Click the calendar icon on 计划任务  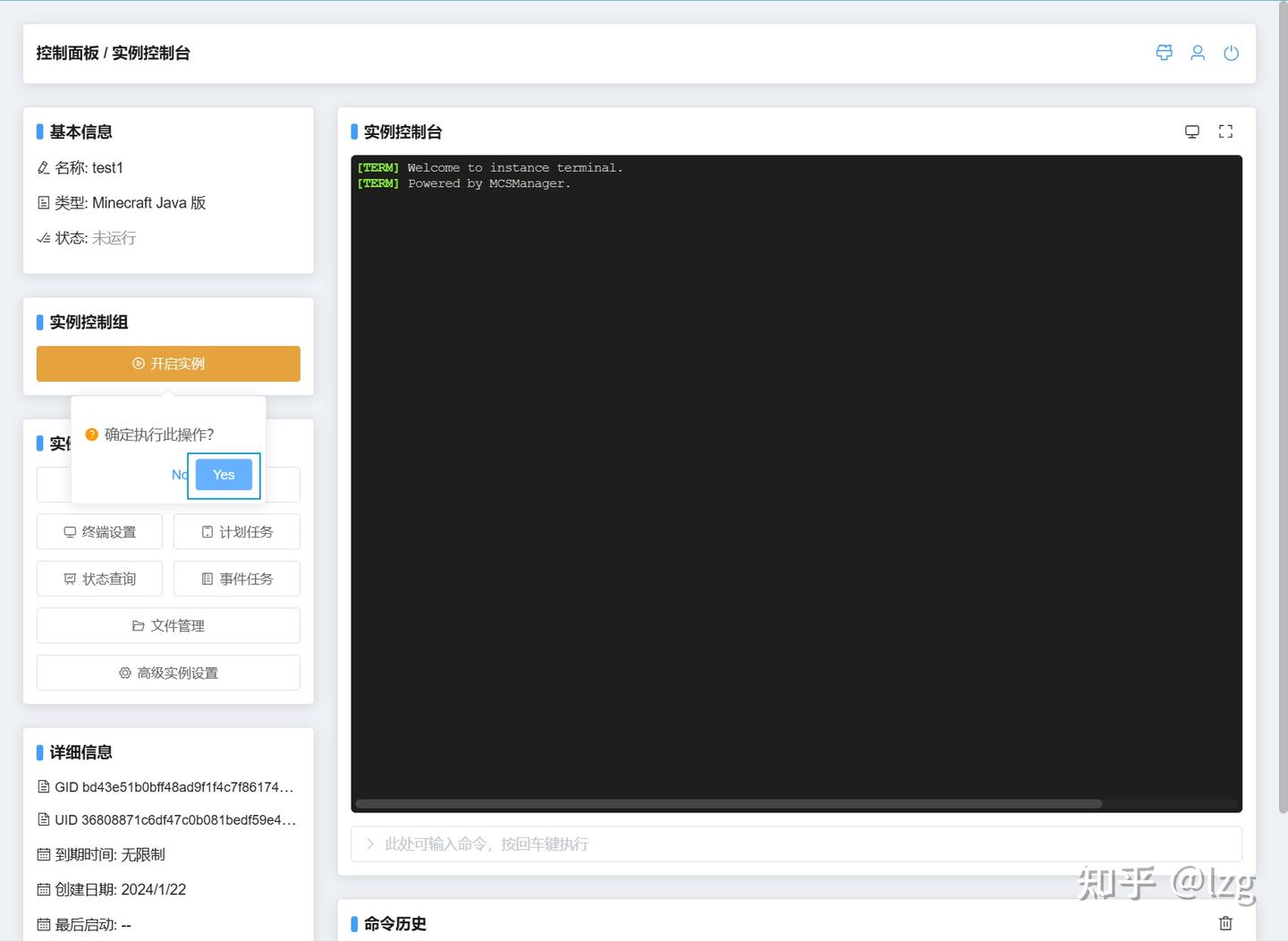pyautogui.click(x=207, y=531)
